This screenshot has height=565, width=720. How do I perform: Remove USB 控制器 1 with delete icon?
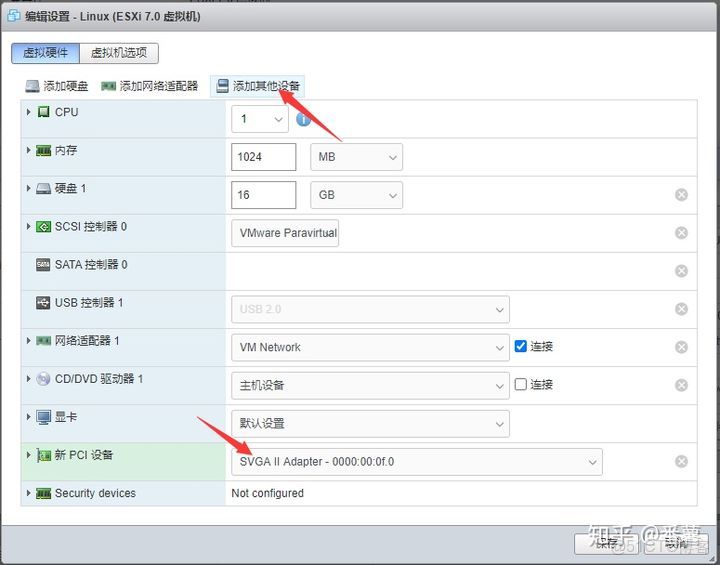[681, 309]
